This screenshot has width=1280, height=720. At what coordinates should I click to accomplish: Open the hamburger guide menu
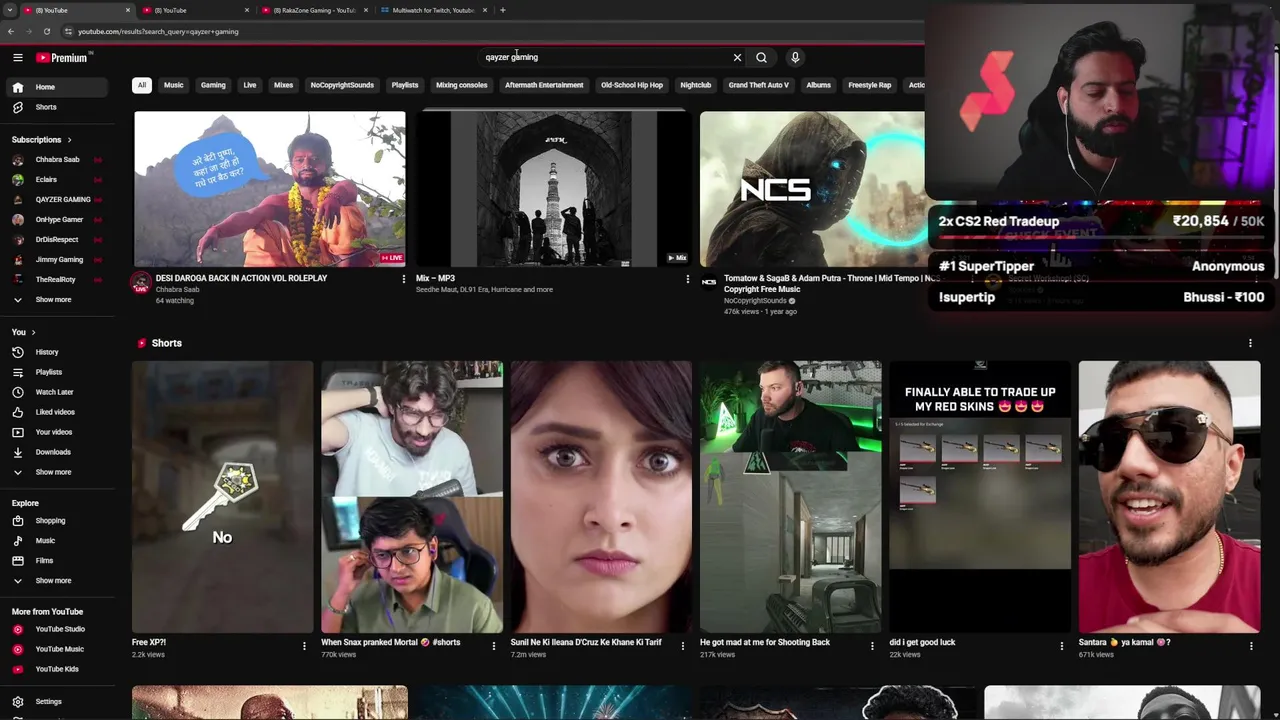click(17, 58)
